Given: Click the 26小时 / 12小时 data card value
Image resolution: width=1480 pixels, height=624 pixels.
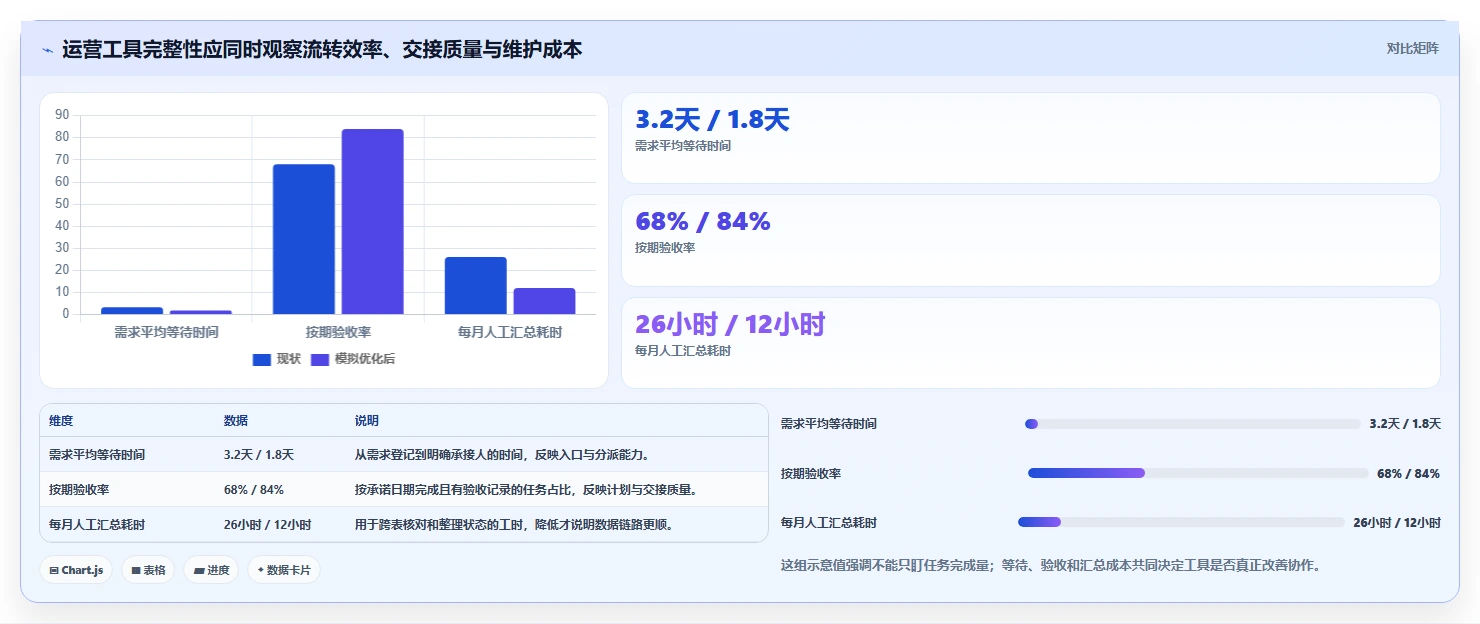Looking at the screenshot, I should point(730,324).
